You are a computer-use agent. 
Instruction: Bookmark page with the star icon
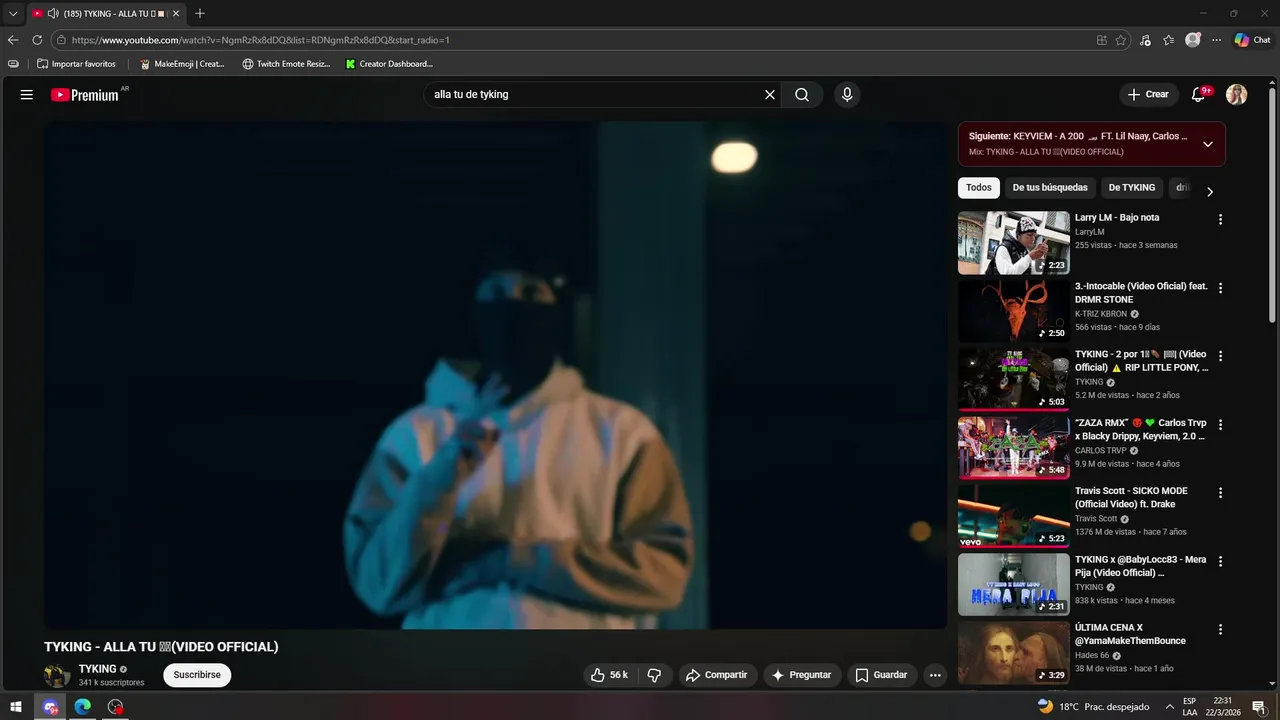tap(1121, 40)
